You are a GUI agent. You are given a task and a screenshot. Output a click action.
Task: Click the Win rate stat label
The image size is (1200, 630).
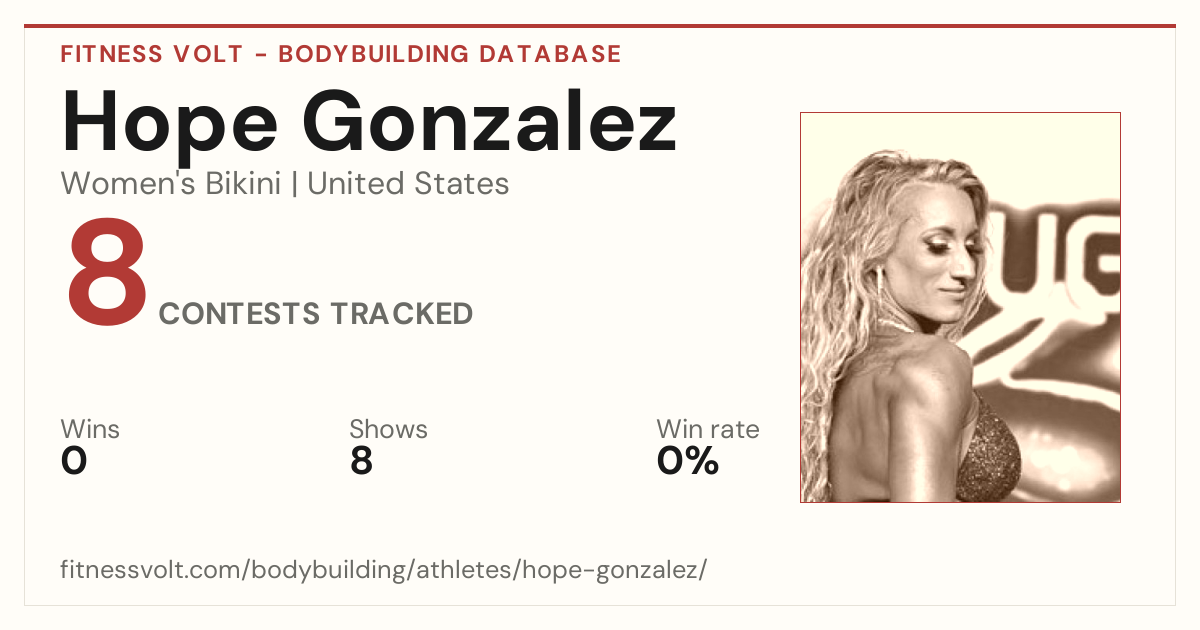(x=707, y=429)
